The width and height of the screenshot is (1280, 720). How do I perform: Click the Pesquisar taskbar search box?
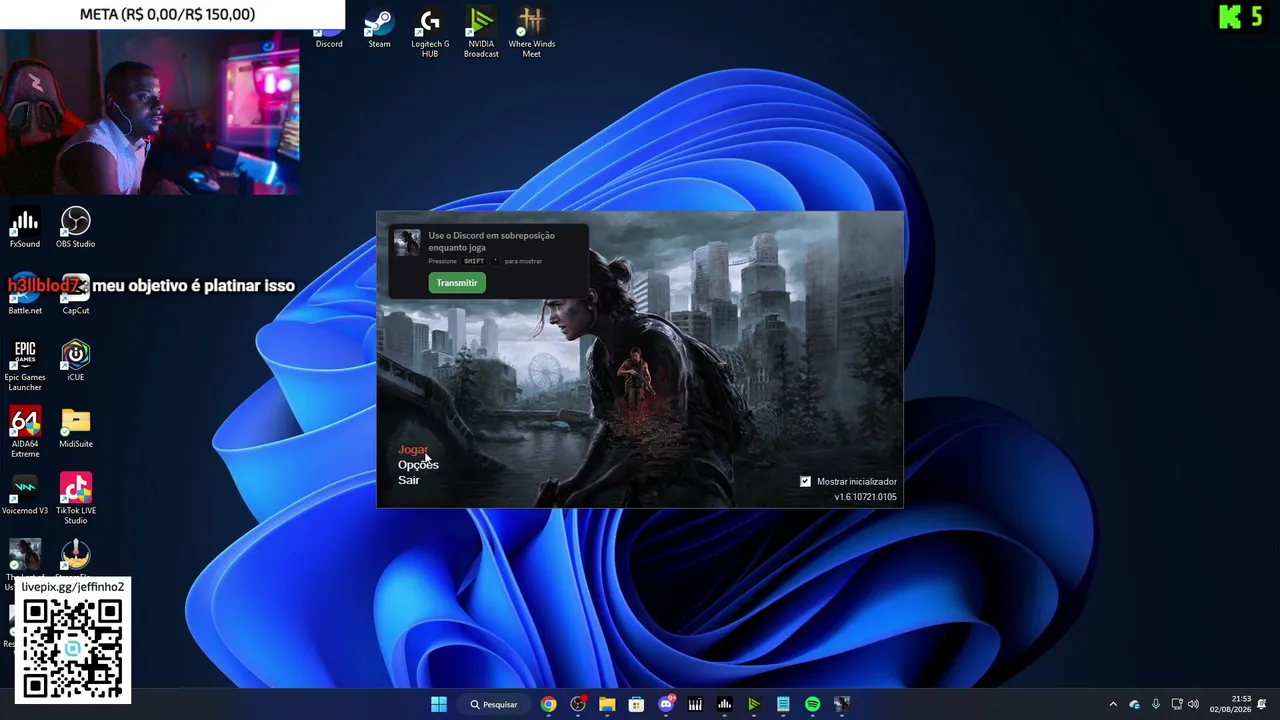(495, 704)
